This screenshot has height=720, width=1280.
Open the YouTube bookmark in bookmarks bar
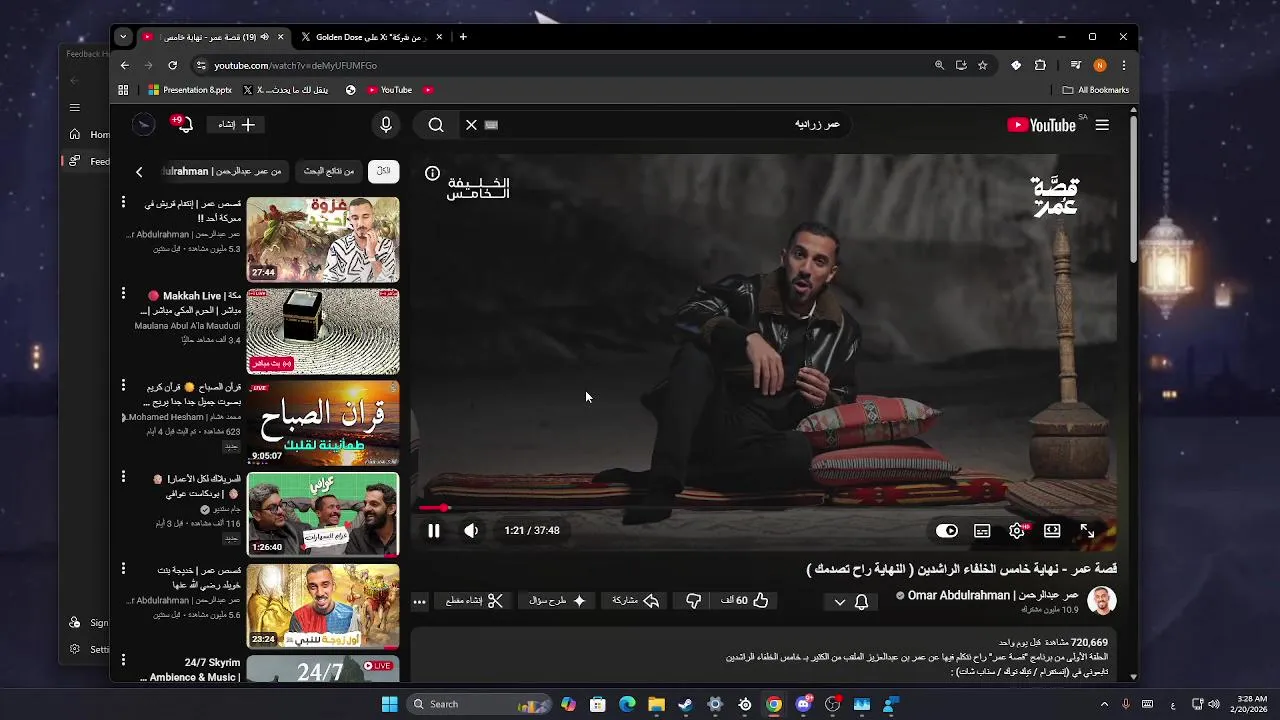click(x=389, y=90)
